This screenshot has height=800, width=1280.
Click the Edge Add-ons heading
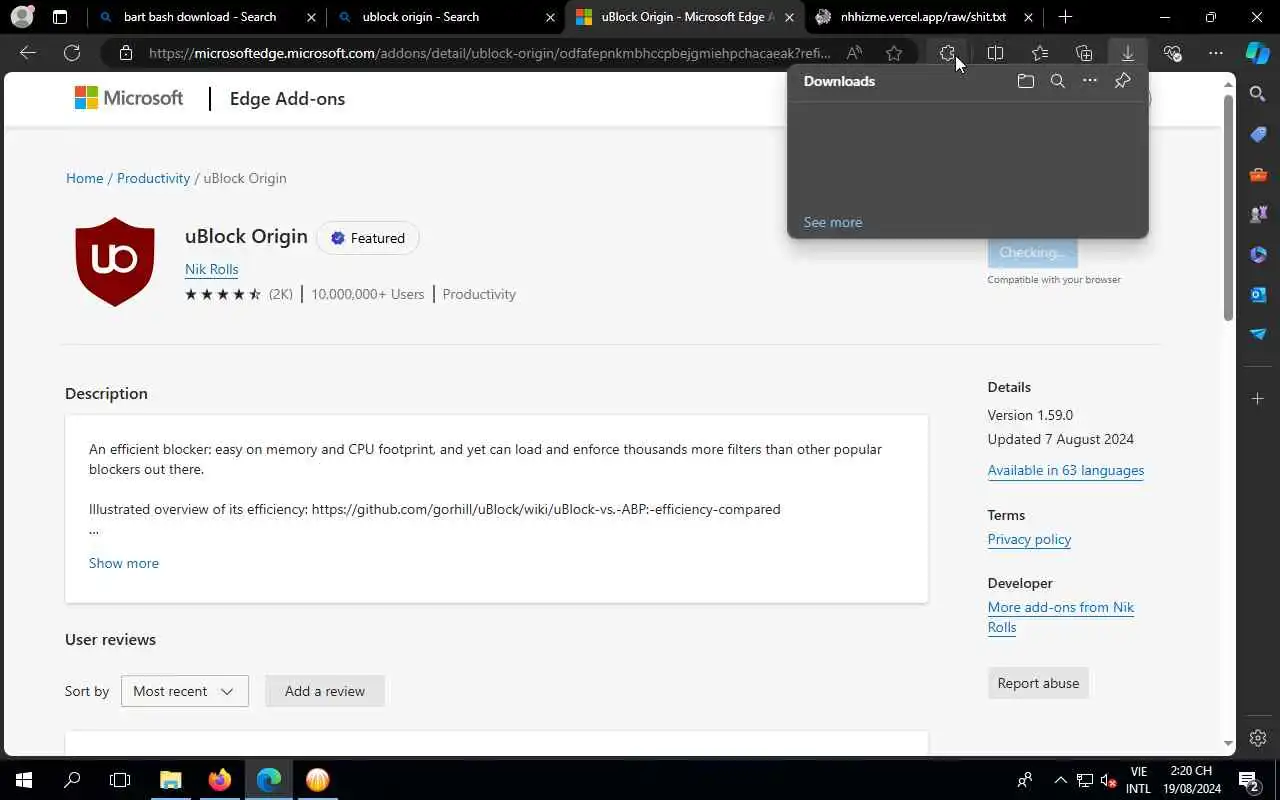(x=287, y=98)
